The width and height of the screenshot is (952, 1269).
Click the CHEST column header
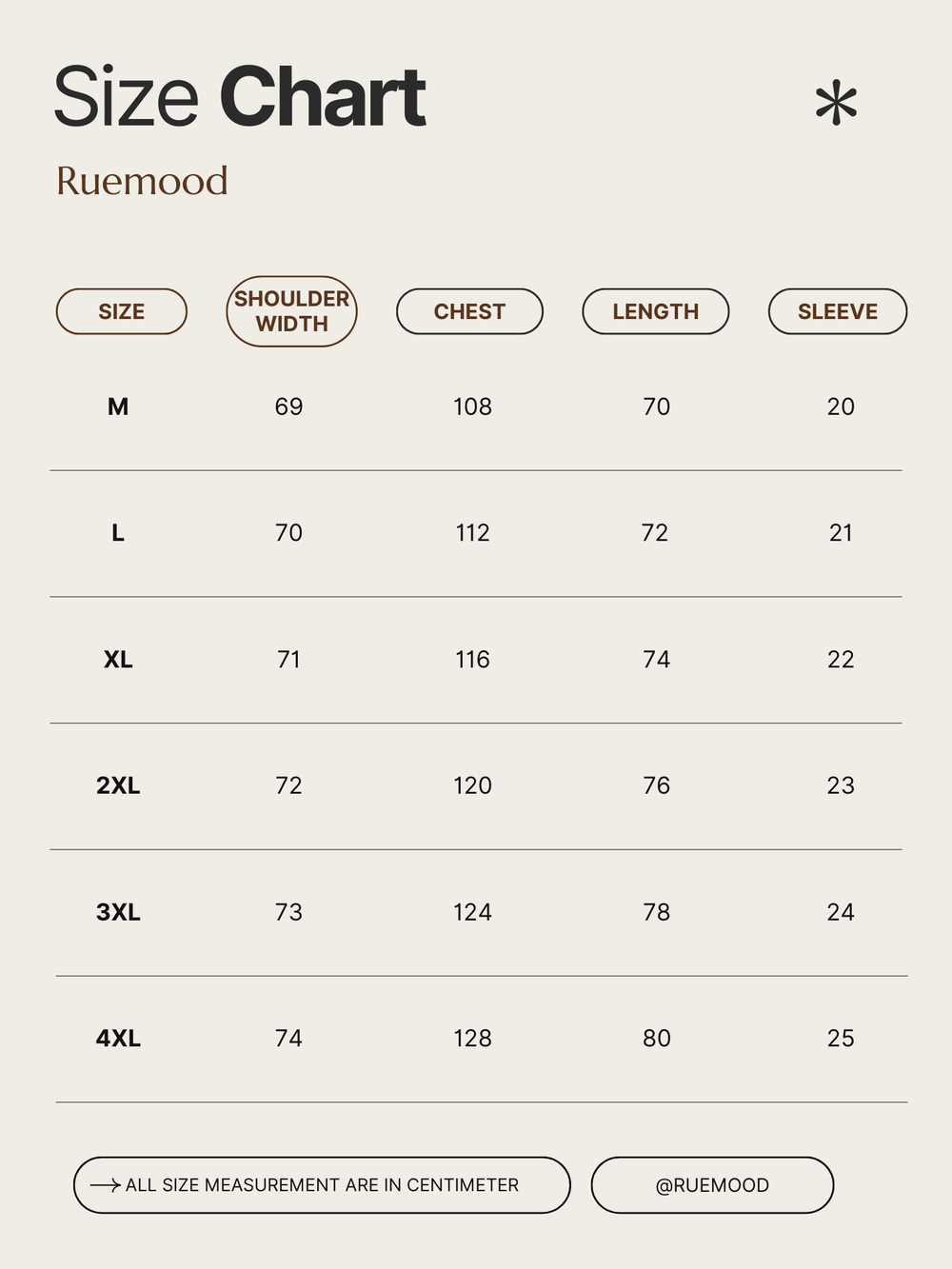point(469,311)
